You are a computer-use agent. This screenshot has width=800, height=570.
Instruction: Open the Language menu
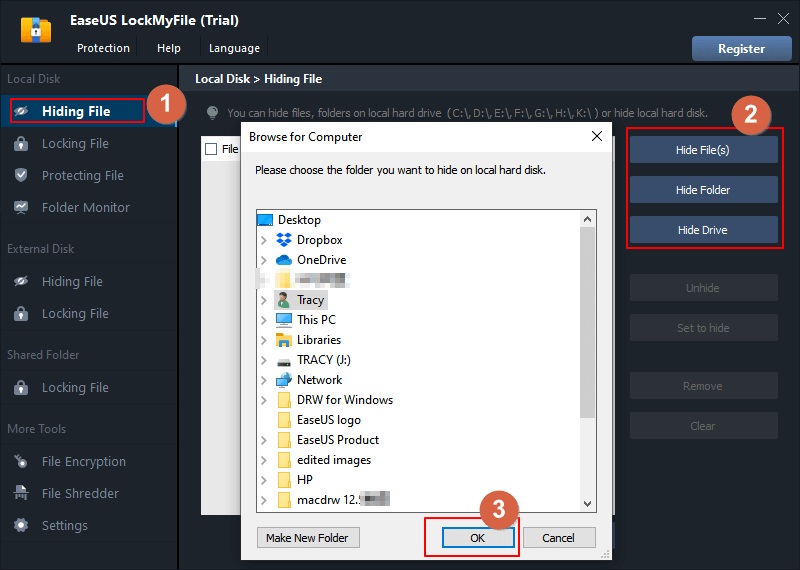pos(234,48)
